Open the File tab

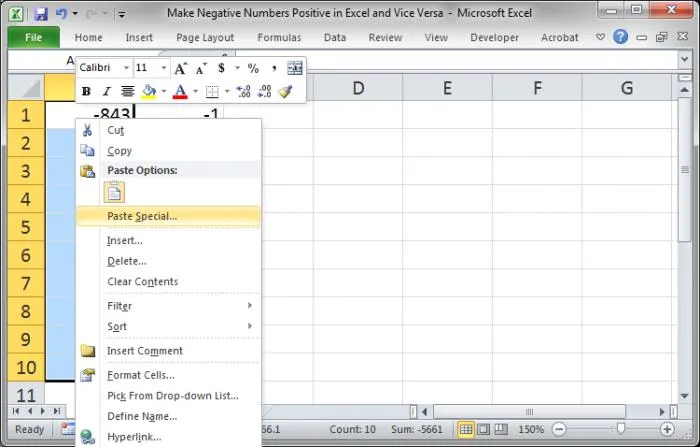click(33, 37)
